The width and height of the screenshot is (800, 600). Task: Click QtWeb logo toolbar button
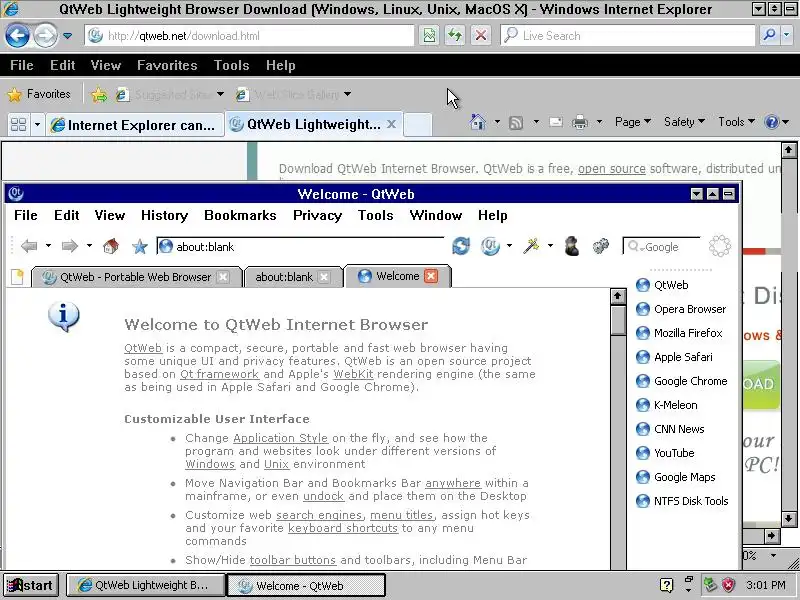[x=490, y=246]
